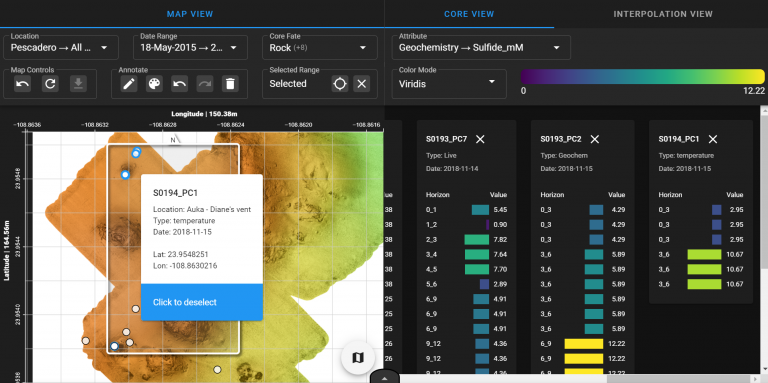Click the Lat: 23.9548251 text
768x383 pixels.
click(x=181, y=254)
